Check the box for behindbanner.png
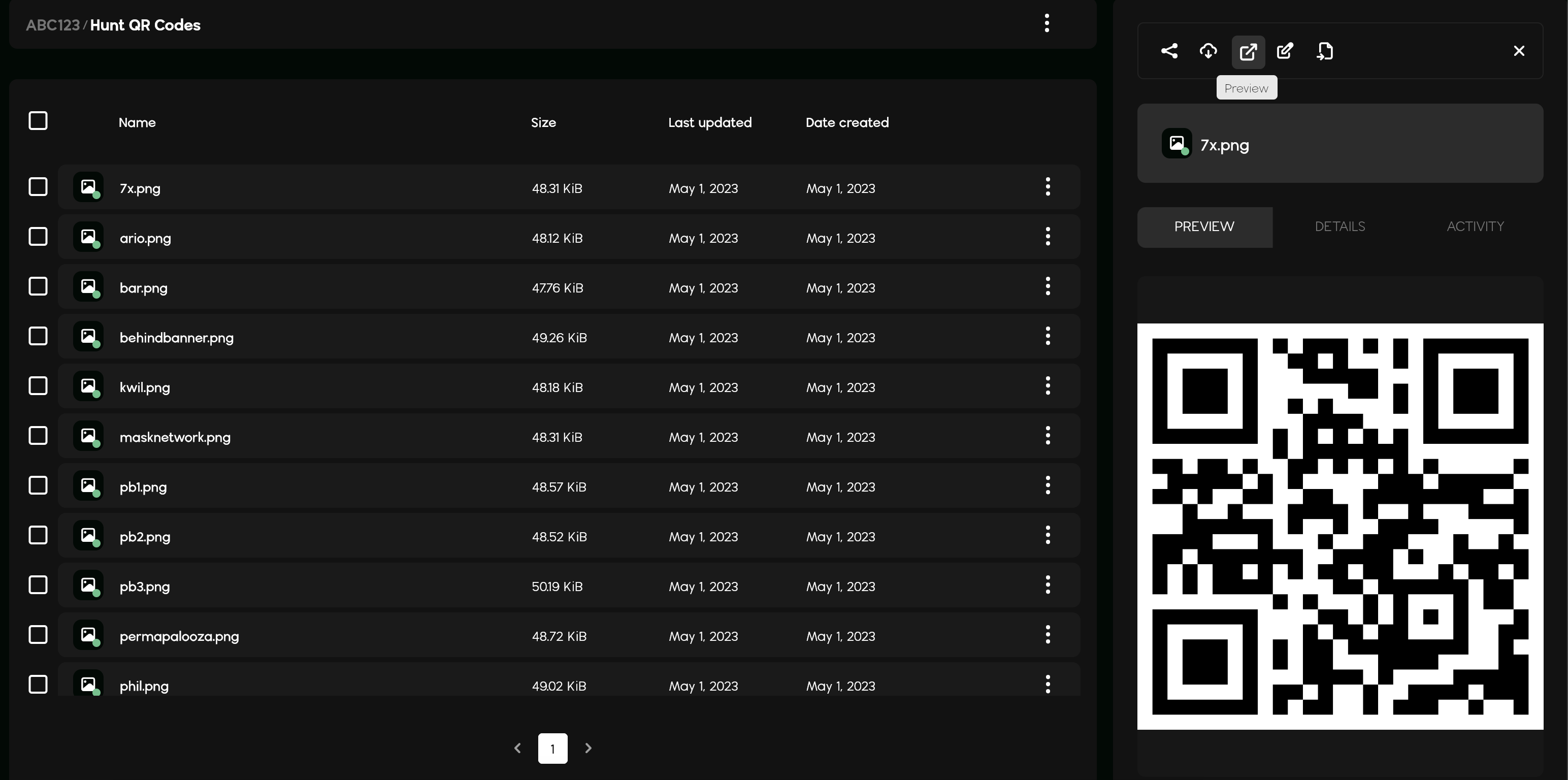This screenshot has width=1568, height=780. point(38,336)
